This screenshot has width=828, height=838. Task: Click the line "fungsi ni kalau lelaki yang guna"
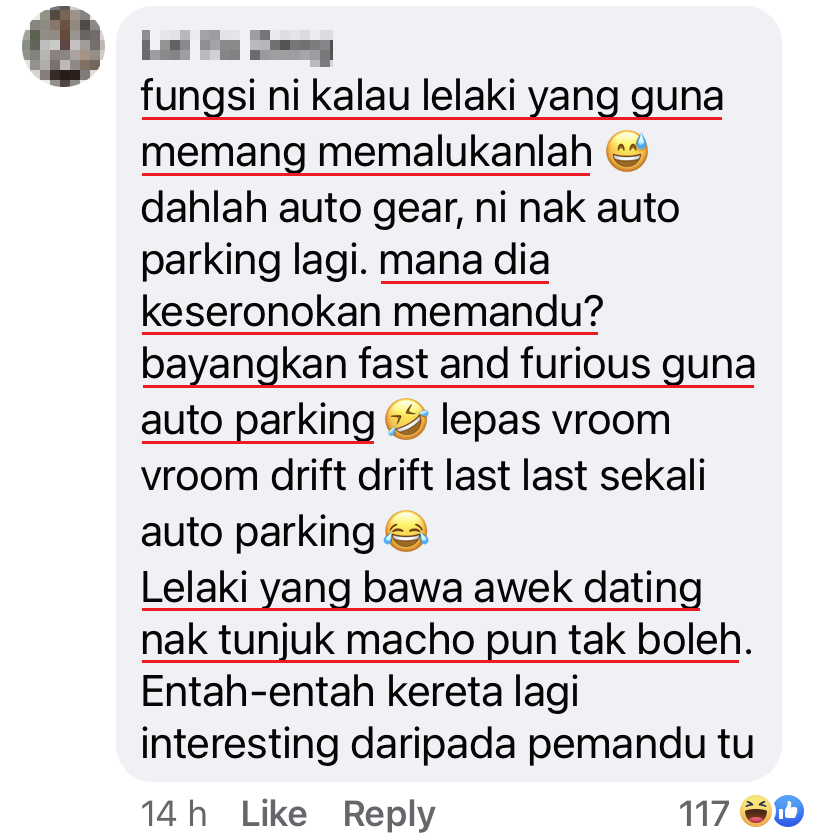pyautogui.click(x=432, y=97)
